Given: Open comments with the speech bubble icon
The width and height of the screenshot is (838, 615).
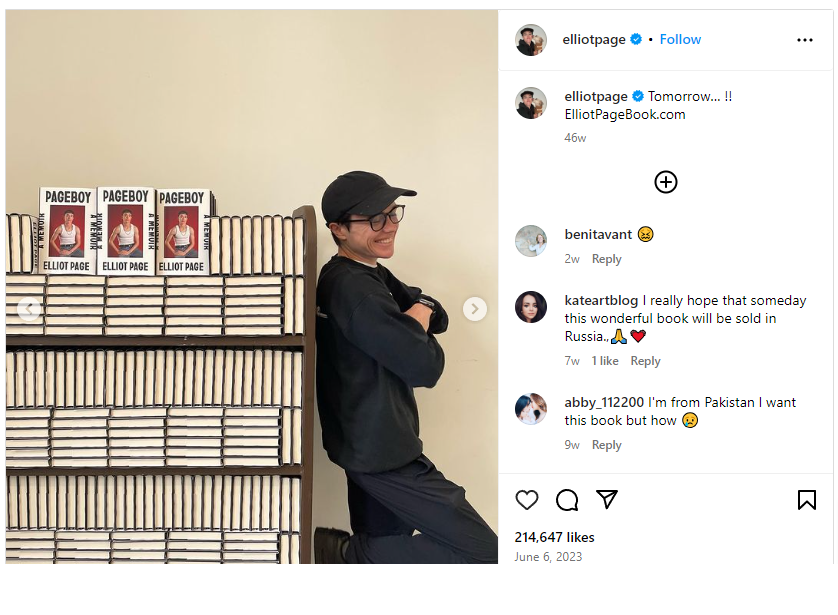Looking at the screenshot, I should click(x=567, y=500).
